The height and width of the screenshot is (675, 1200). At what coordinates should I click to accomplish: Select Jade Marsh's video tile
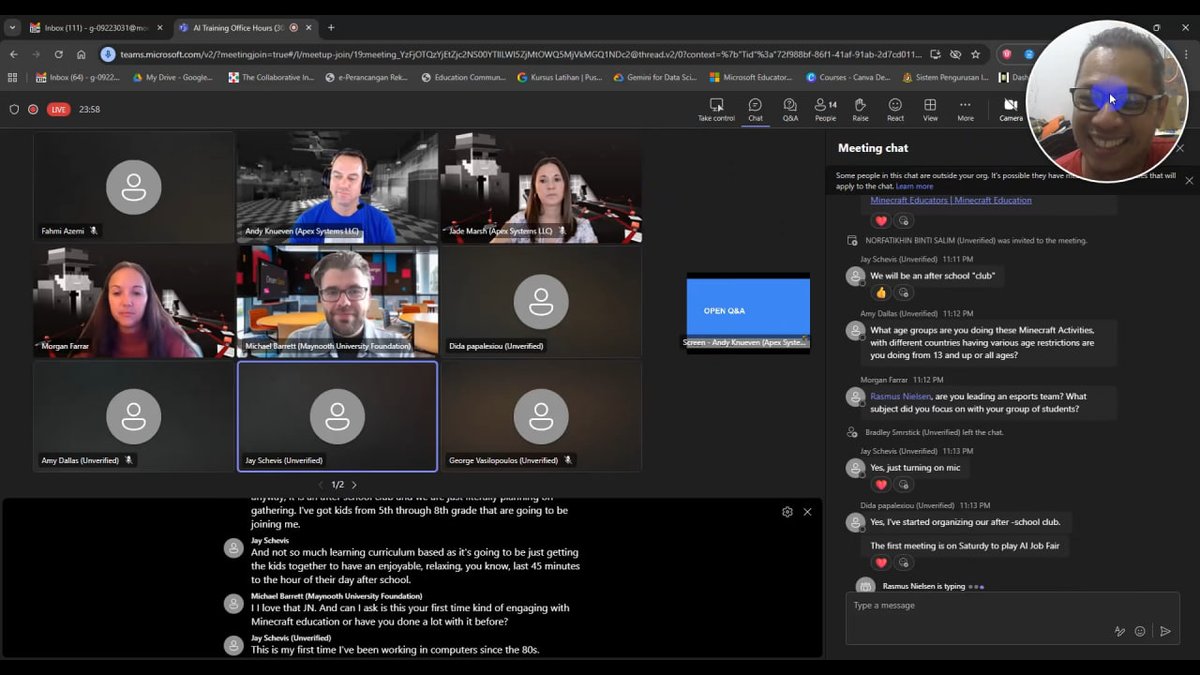pyautogui.click(x=541, y=187)
